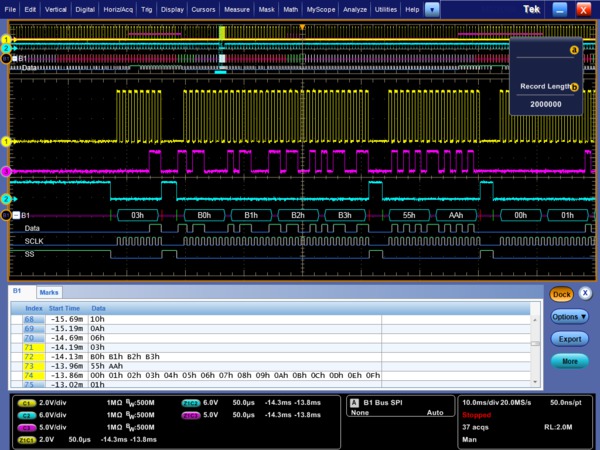Click the yellow channel 1 waveform handle
The image size is (600, 450).
5,142
